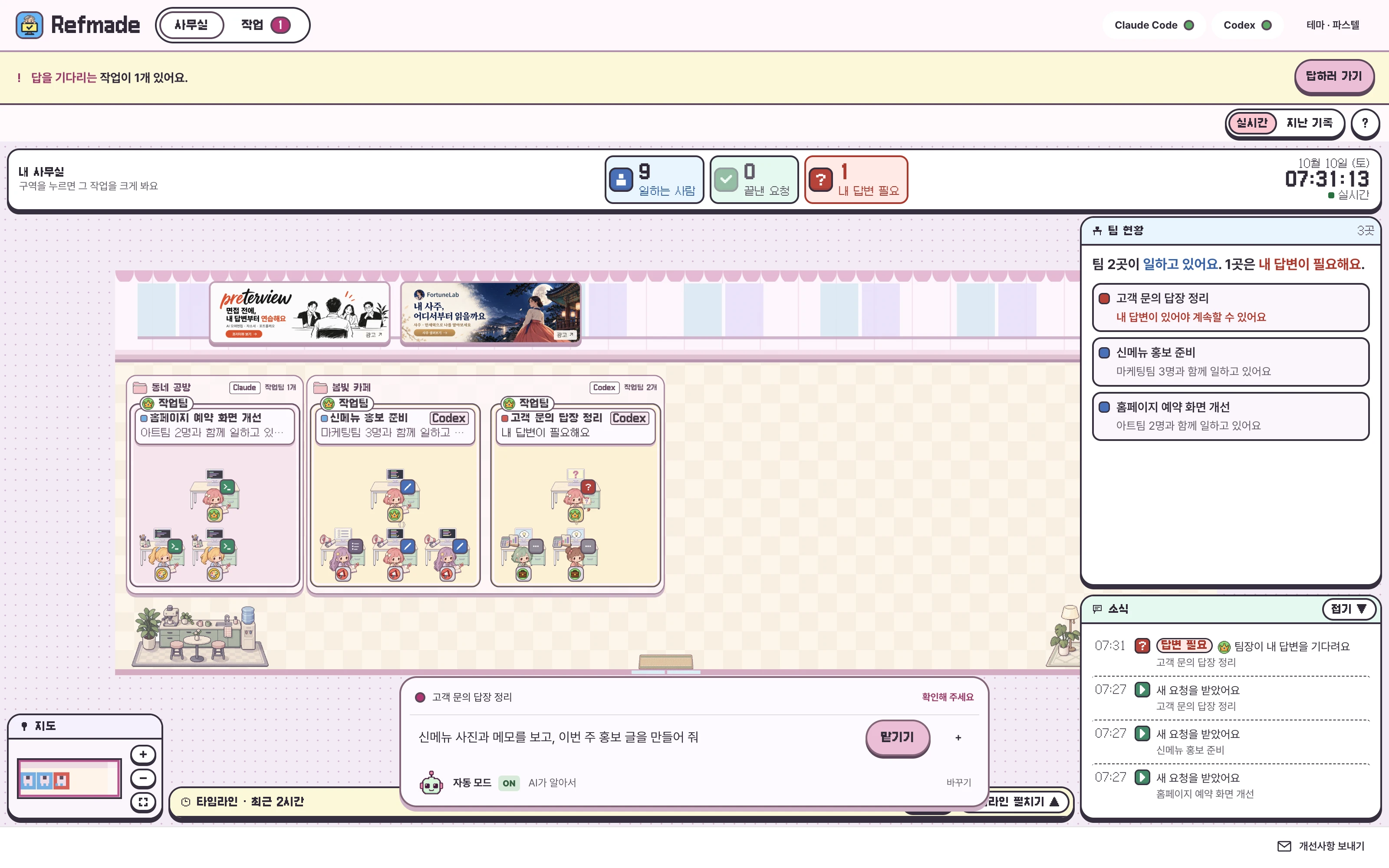This screenshot has height=868, width=1389.
Task: Open the 사무실 tab
Action: pyautogui.click(x=191, y=25)
